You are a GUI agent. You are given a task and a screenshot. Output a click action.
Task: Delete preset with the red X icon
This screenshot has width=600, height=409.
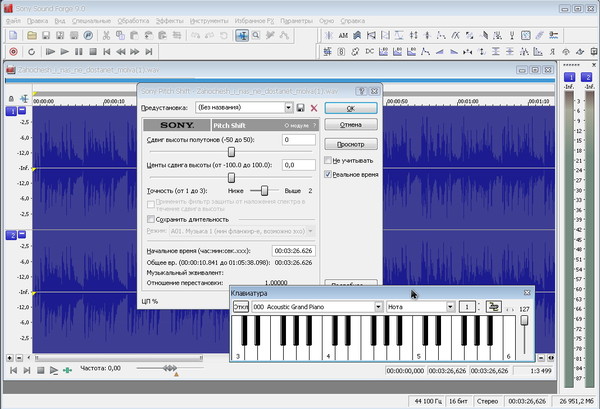[314, 108]
